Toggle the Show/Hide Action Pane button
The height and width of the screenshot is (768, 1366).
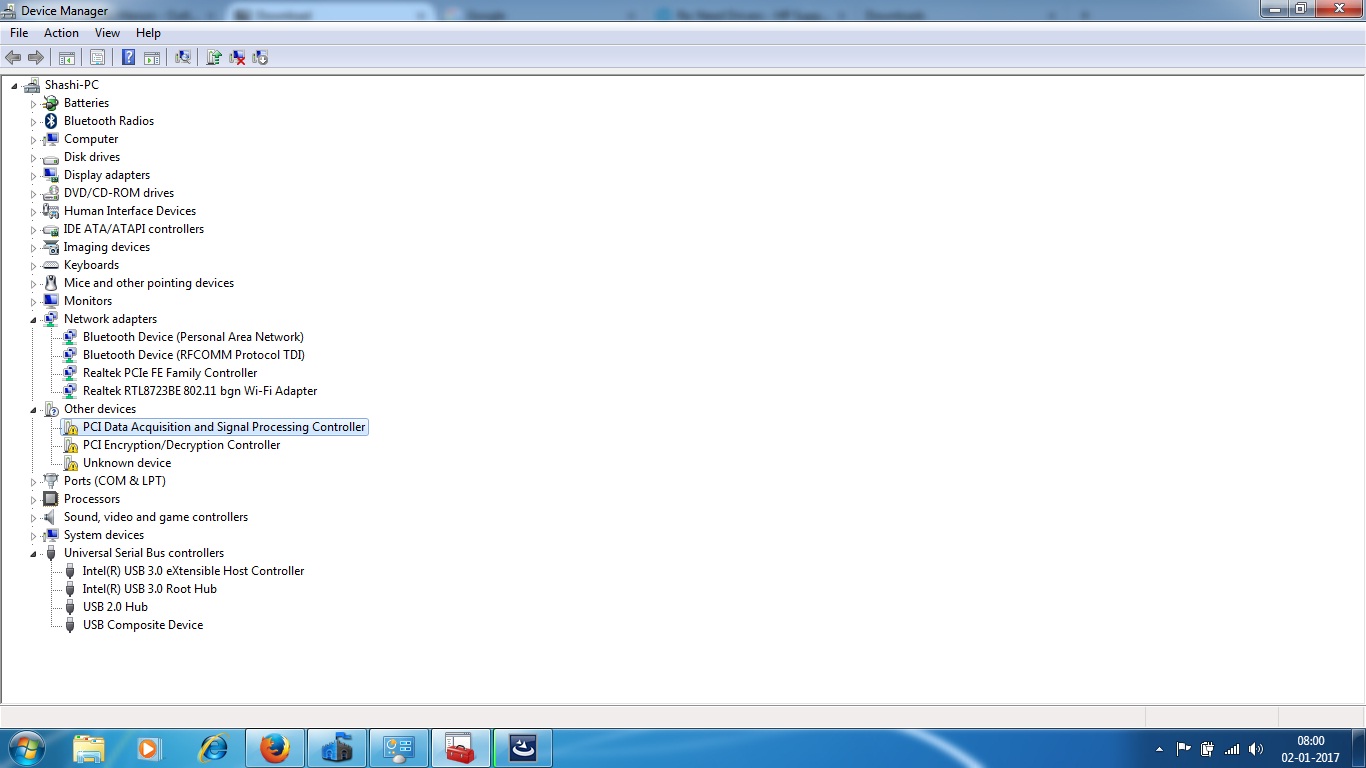(152, 58)
